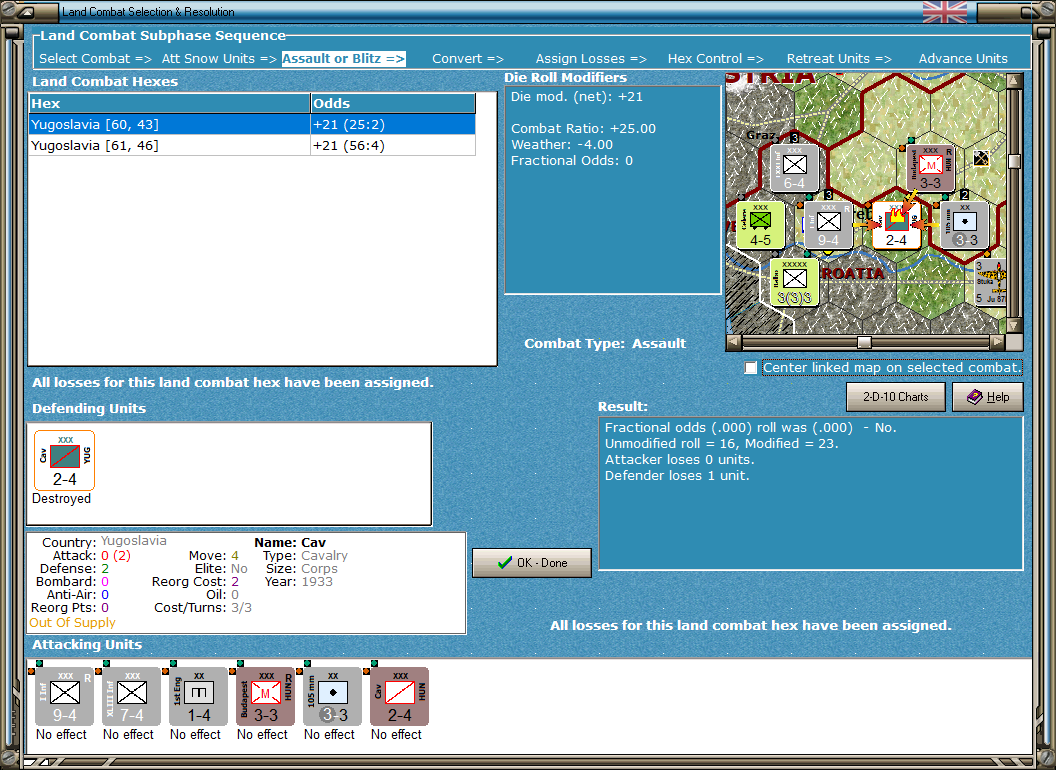Click the map's vertical scrollbar down arrow
Viewport: 1056px width, 770px height.
click(x=1014, y=325)
